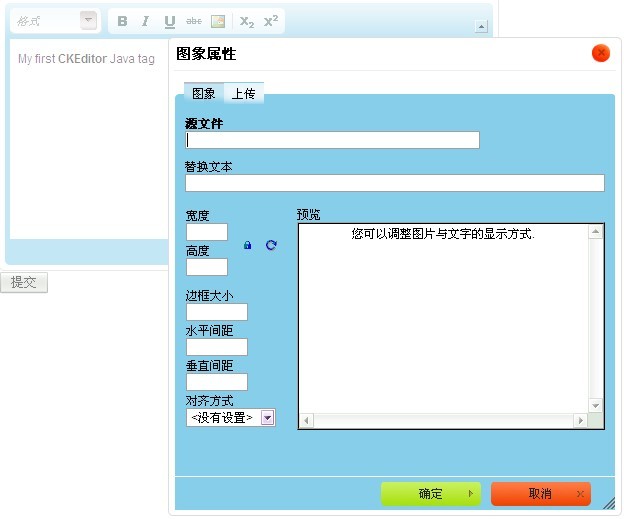
Task: Switch to the 上传 tab
Action: tap(244, 94)
